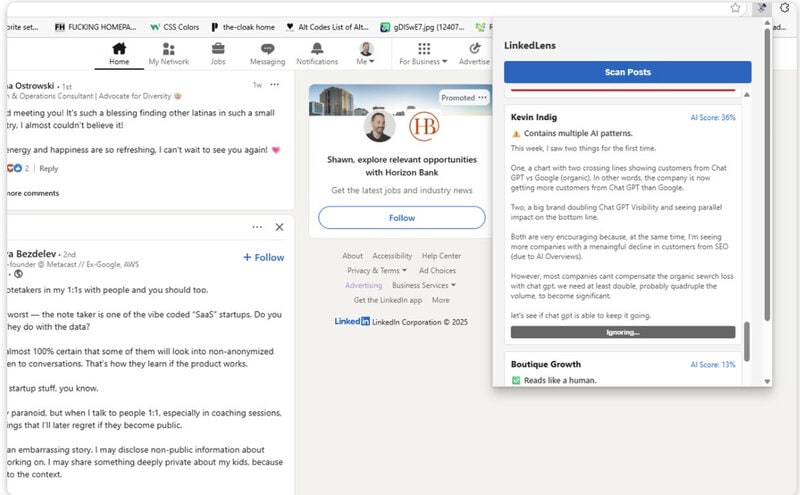Click the LinkedLens popup title
800x495 pixels.
pyautogui.click(x=530, y=45)
